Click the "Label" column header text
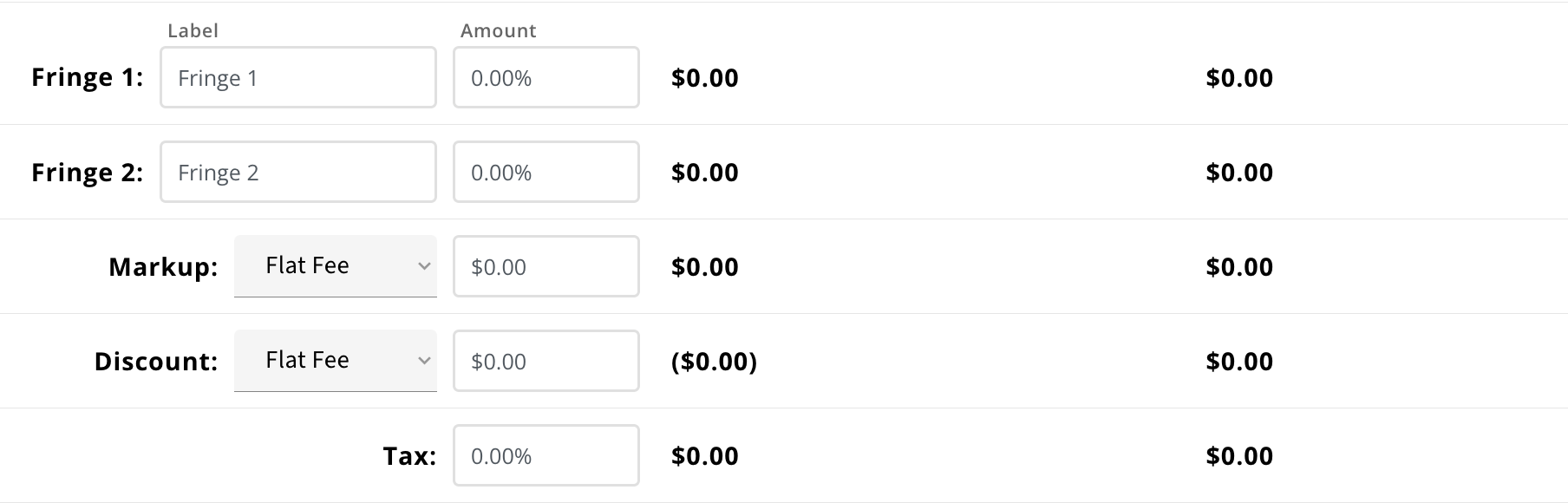Screen dimensions: 1568x503 click(193, 31)
